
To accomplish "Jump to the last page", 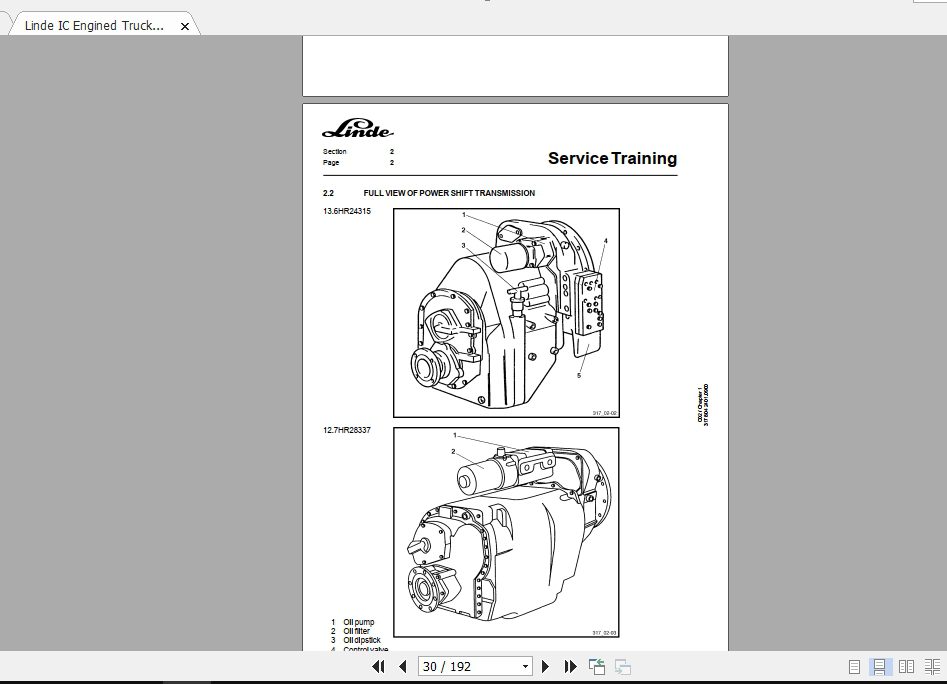I will click(x=568, y=666).
